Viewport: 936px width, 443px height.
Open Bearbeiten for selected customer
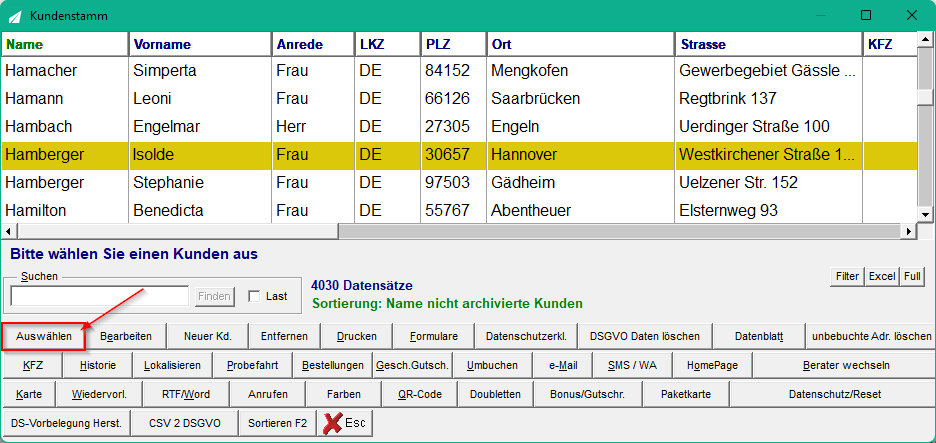pos(126,336)
